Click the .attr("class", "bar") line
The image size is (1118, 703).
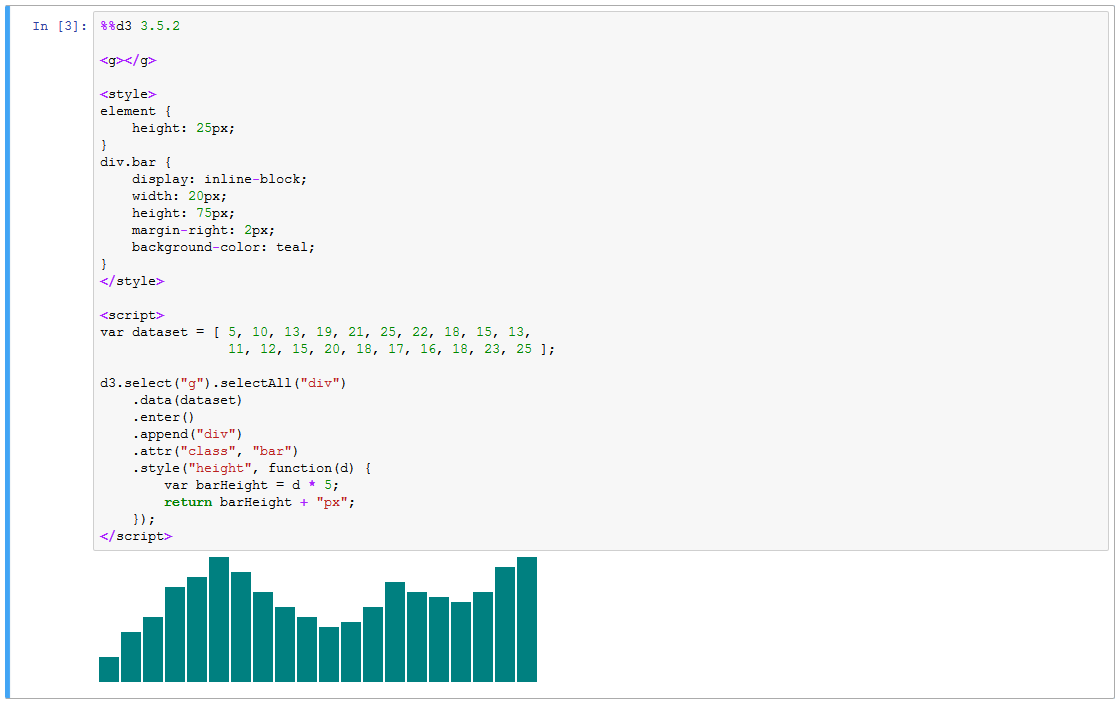click(215, 451)
